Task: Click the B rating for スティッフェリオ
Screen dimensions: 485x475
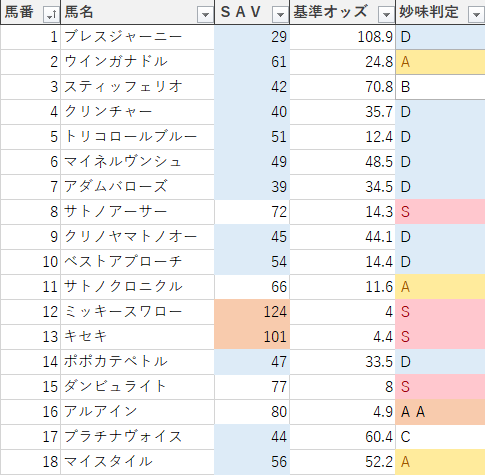Action: (x=440, y=87)
